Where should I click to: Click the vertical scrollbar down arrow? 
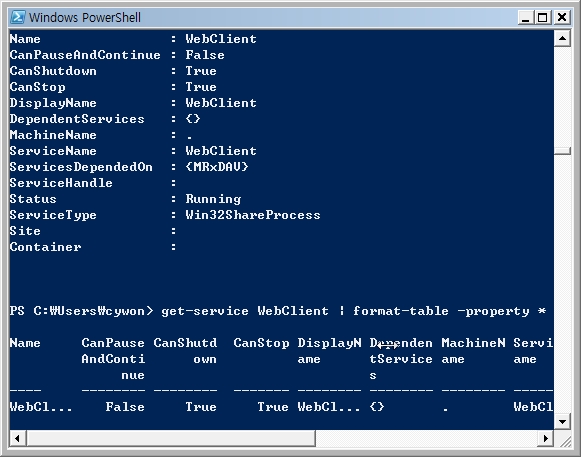[562, 421]
